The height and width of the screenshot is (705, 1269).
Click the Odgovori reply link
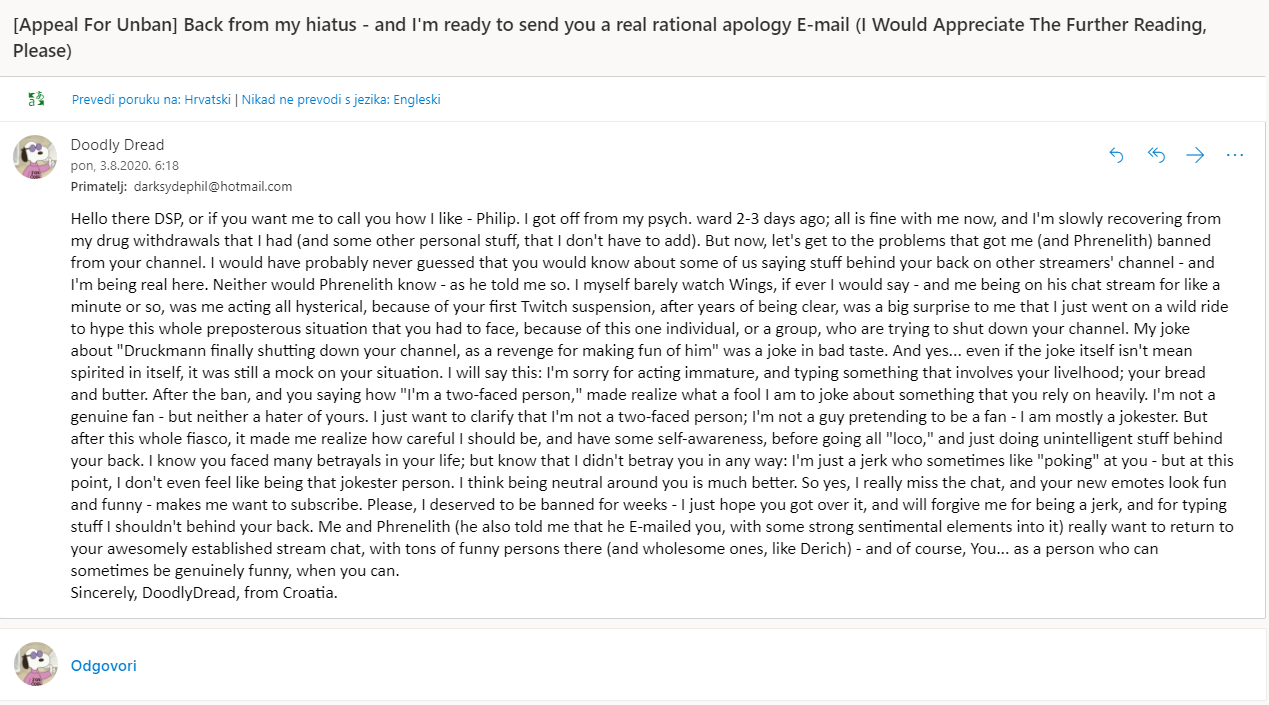click(x=103, y=665)
